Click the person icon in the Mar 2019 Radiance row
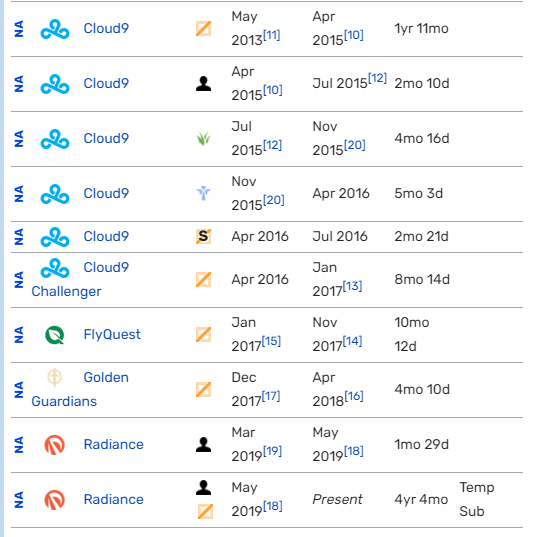This screenshot has width=553, height=537. (203, 445)
